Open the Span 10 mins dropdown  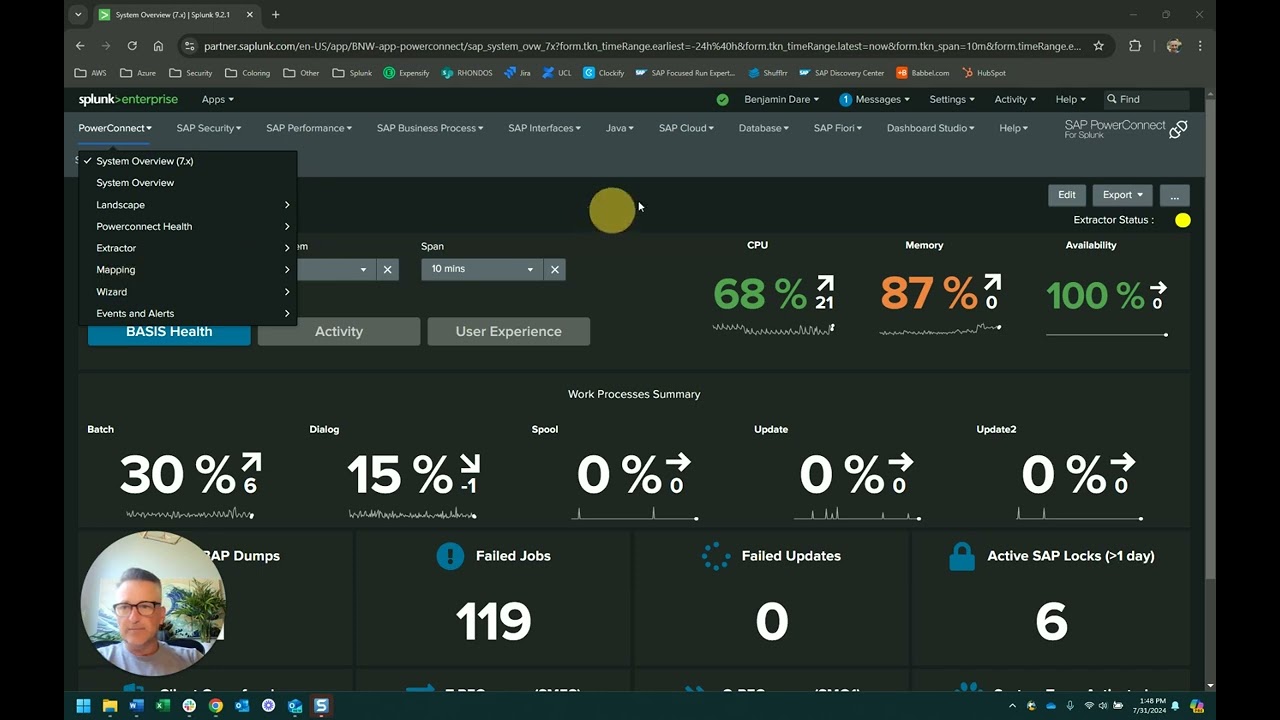[482, 269]
